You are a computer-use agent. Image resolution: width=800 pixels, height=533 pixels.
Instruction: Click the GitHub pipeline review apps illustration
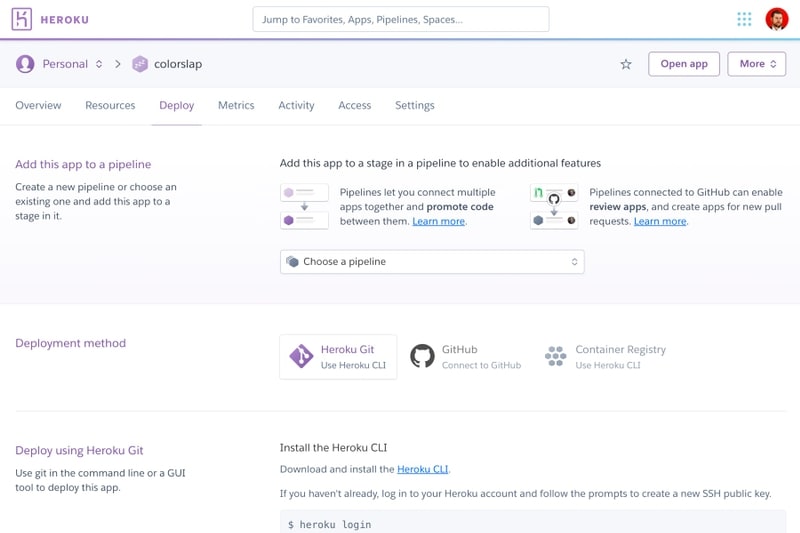coord(554,207)
